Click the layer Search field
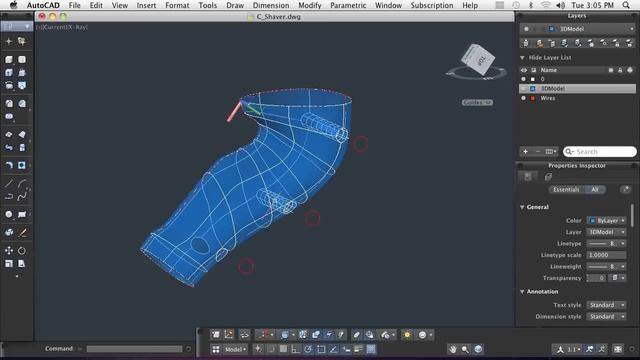The width and height of the screenshot is (640, 360). [600, 151]
